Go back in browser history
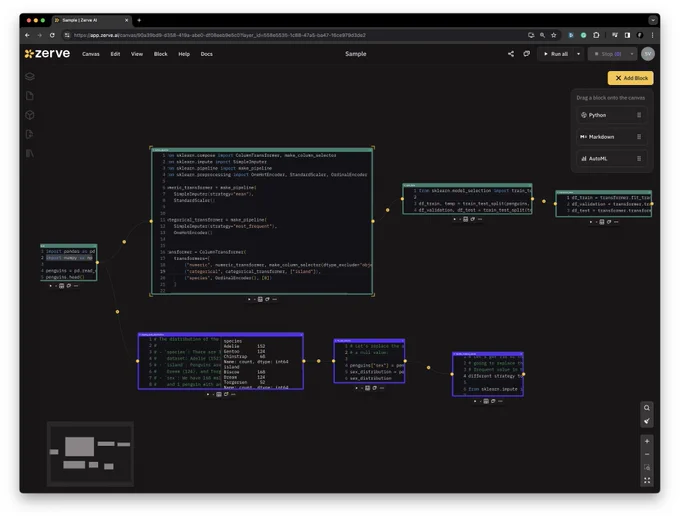The height and width of the screenshot is (519, 680). pos(27,35)
